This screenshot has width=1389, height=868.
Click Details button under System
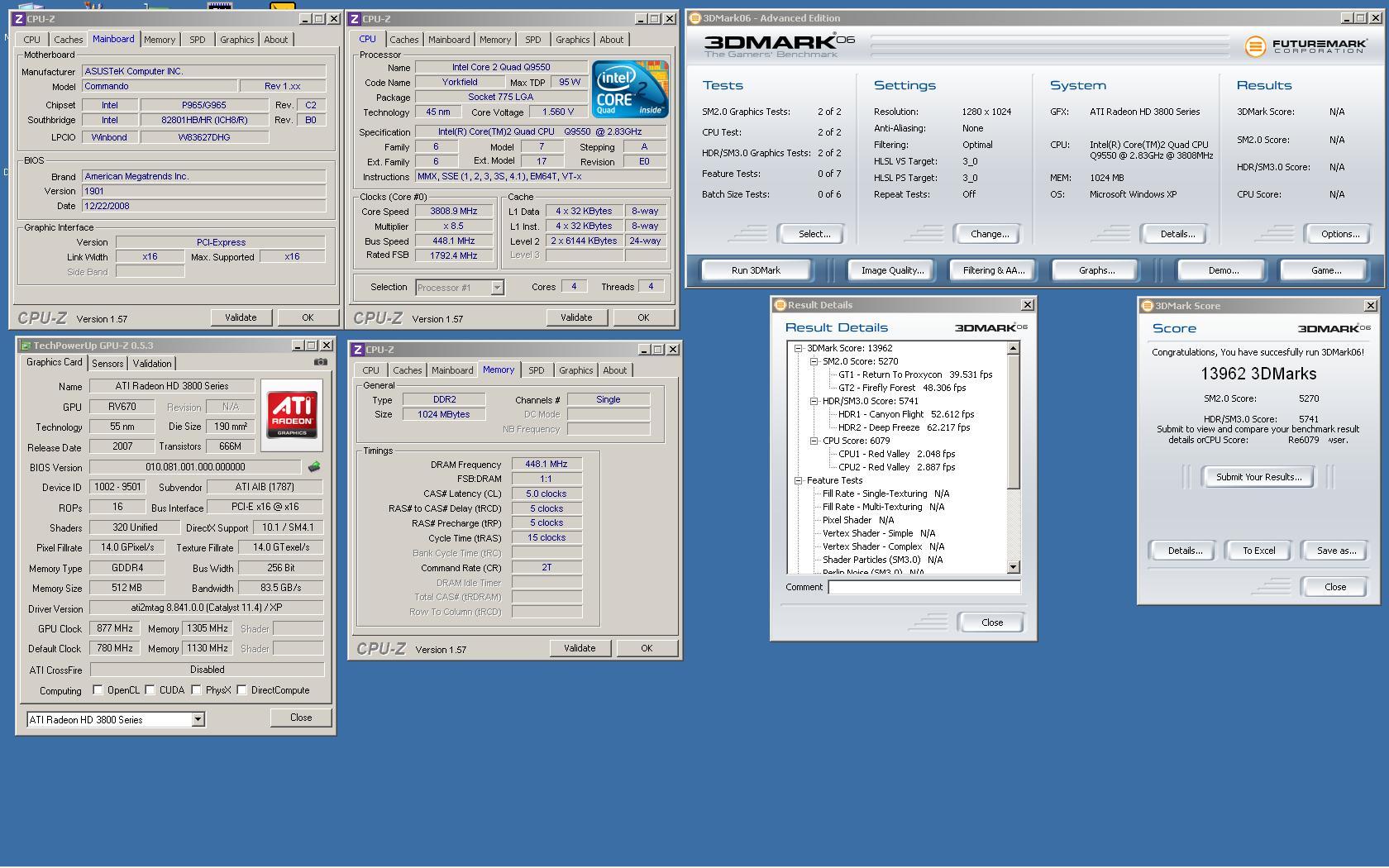tap(1177, 234)
